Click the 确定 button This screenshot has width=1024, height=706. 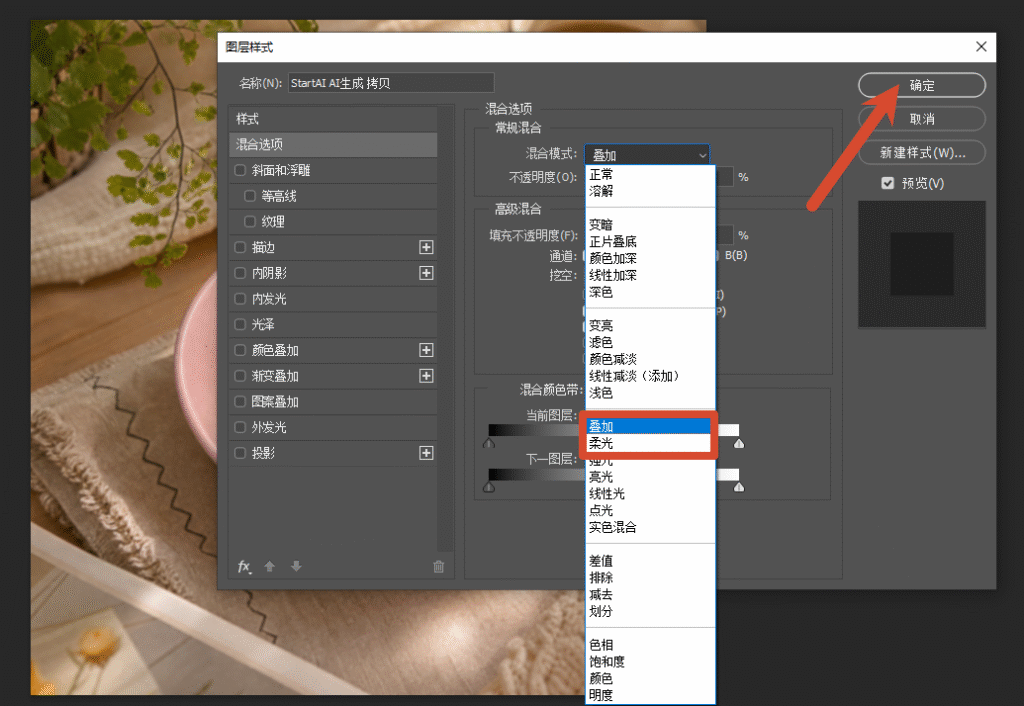921,85
